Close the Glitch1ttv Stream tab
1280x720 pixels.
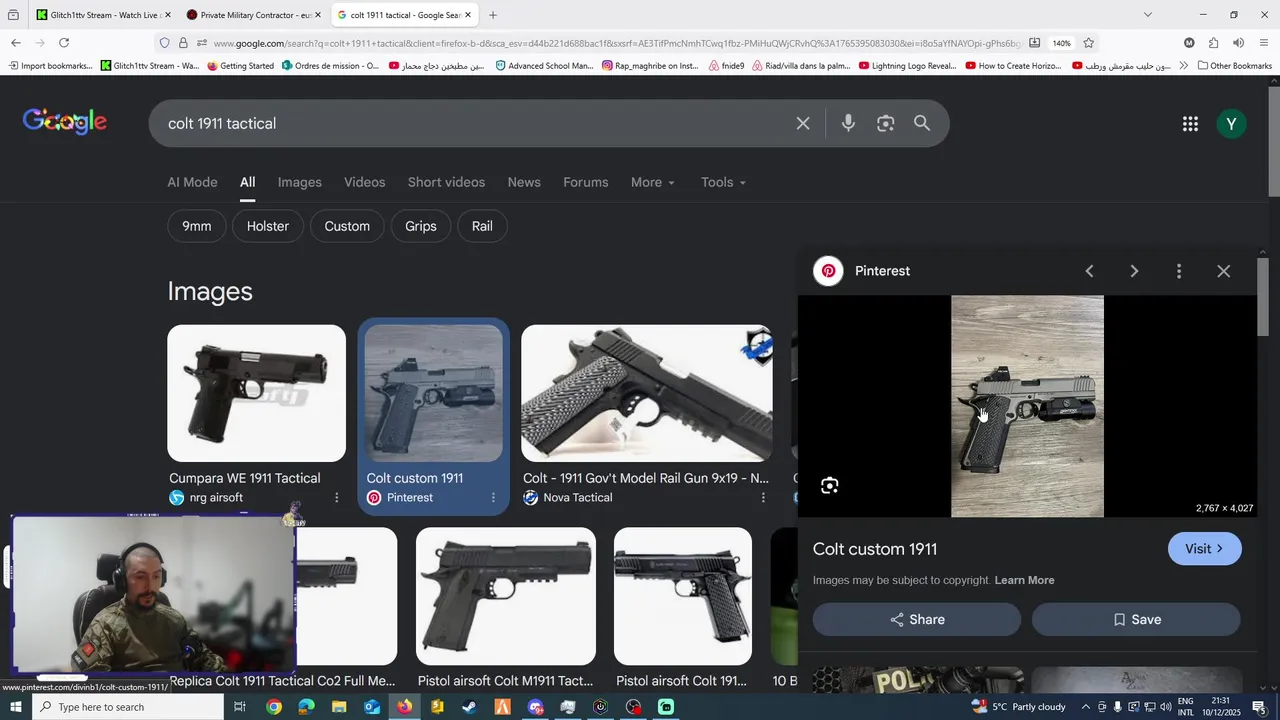pos(167,15)
